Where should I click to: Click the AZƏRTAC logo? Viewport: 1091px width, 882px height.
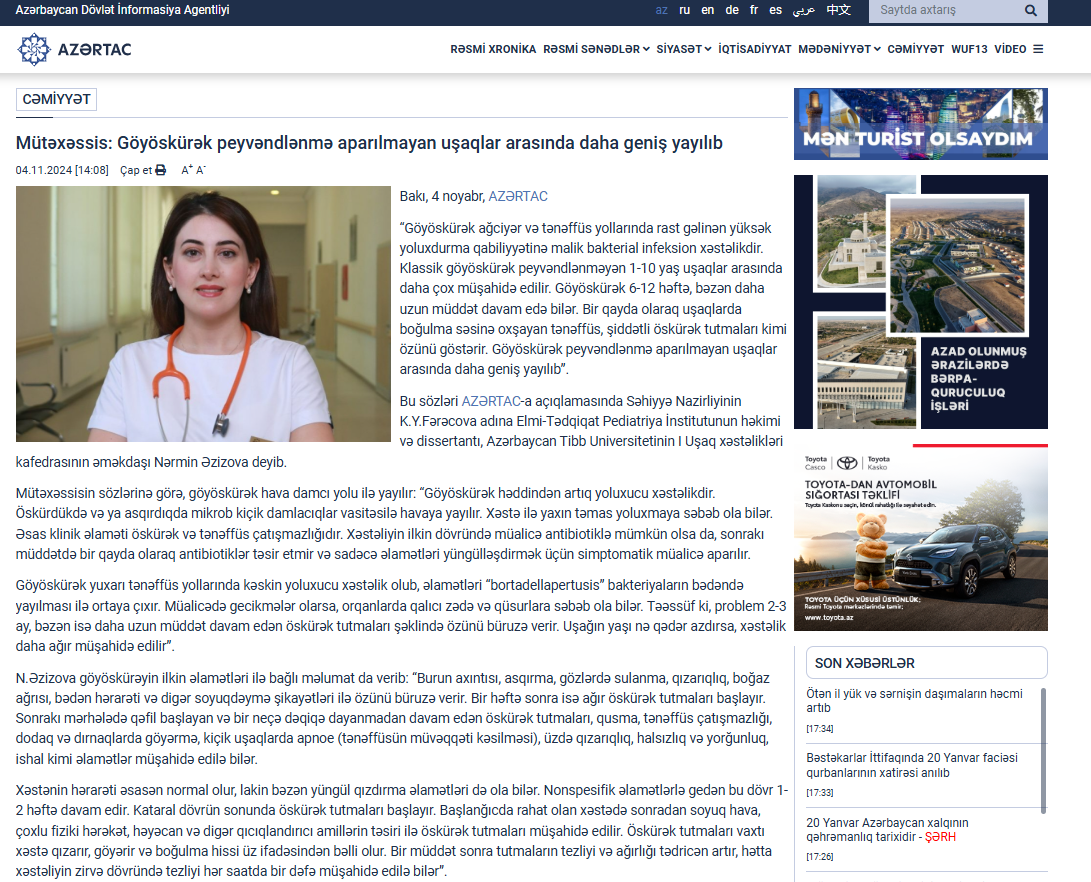tap(75, 49)
